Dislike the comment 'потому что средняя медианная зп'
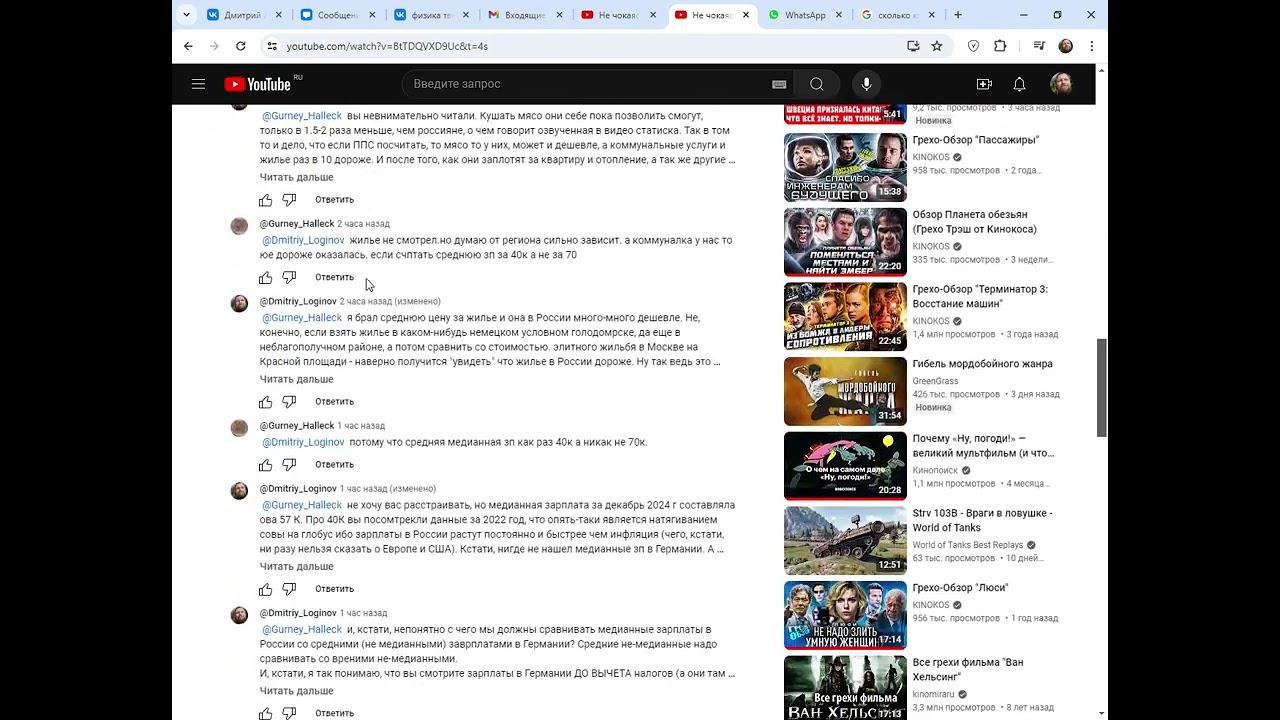The image size is (1280, 720). click(289, 465)
